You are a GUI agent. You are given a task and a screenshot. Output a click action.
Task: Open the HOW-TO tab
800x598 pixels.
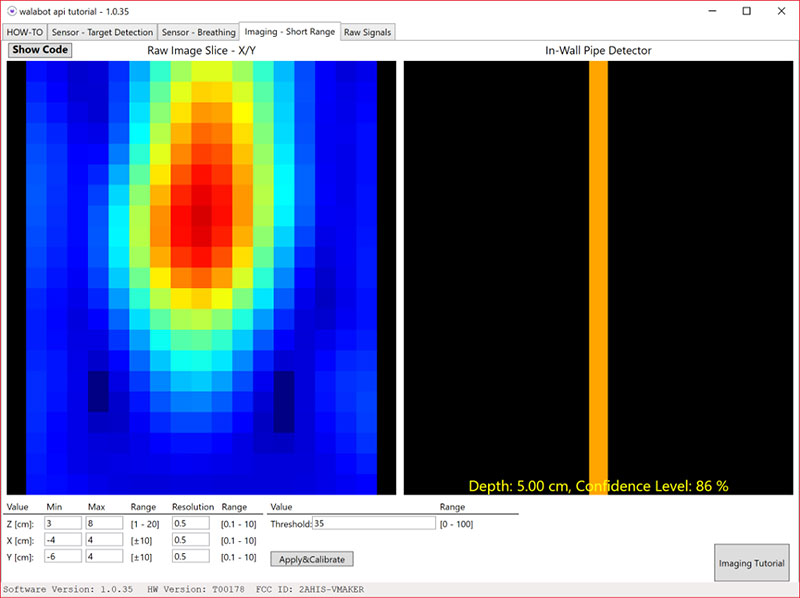click(x=25, y=32)
